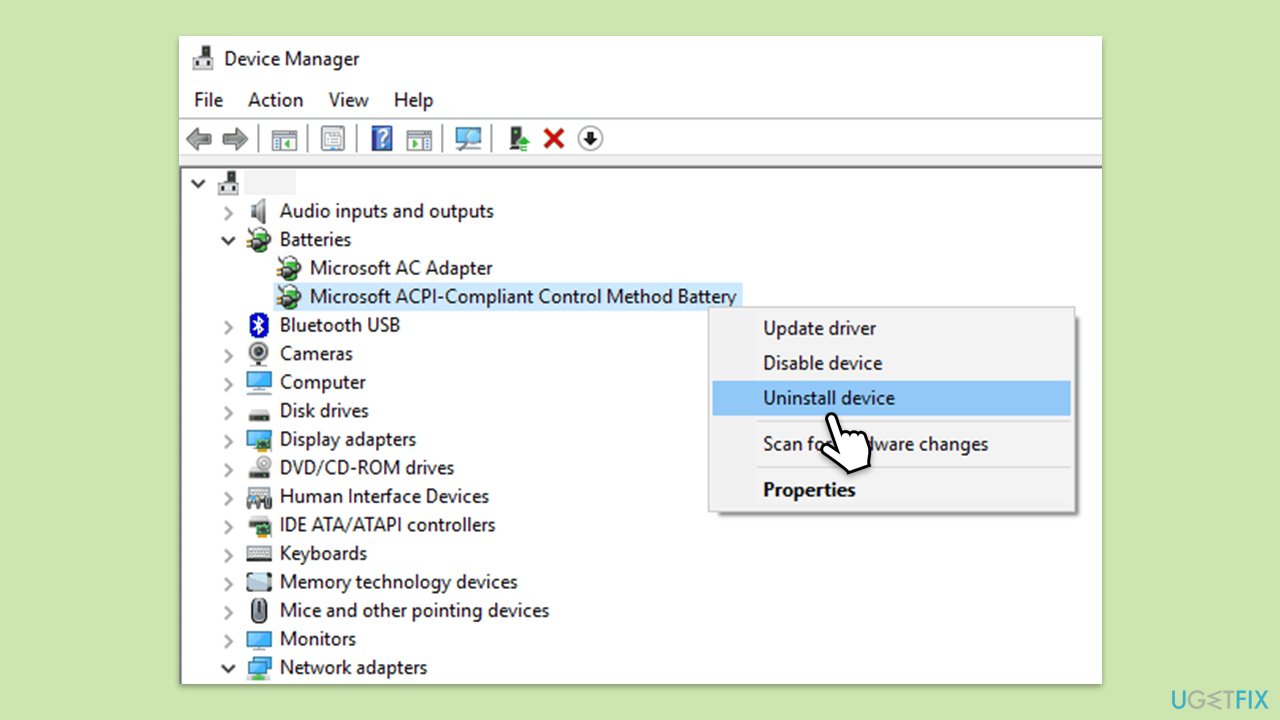Expand the DVD/CD-ROM drives category

(229, 468)
